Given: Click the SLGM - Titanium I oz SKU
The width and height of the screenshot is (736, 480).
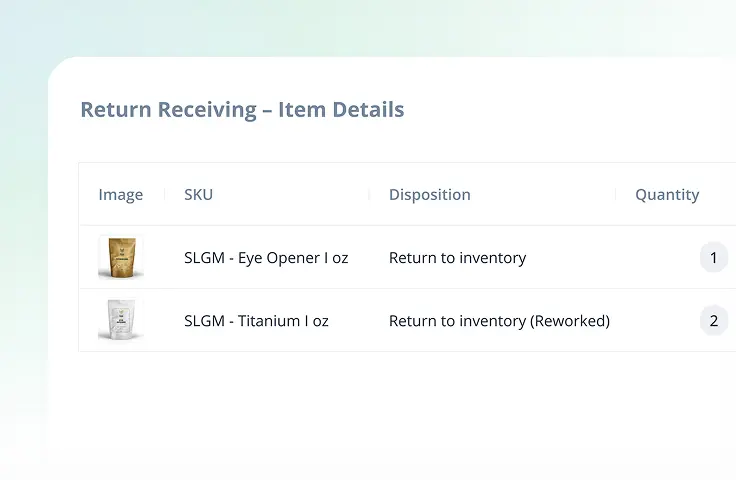Looking at the screenshot, I should pos(256,321).
